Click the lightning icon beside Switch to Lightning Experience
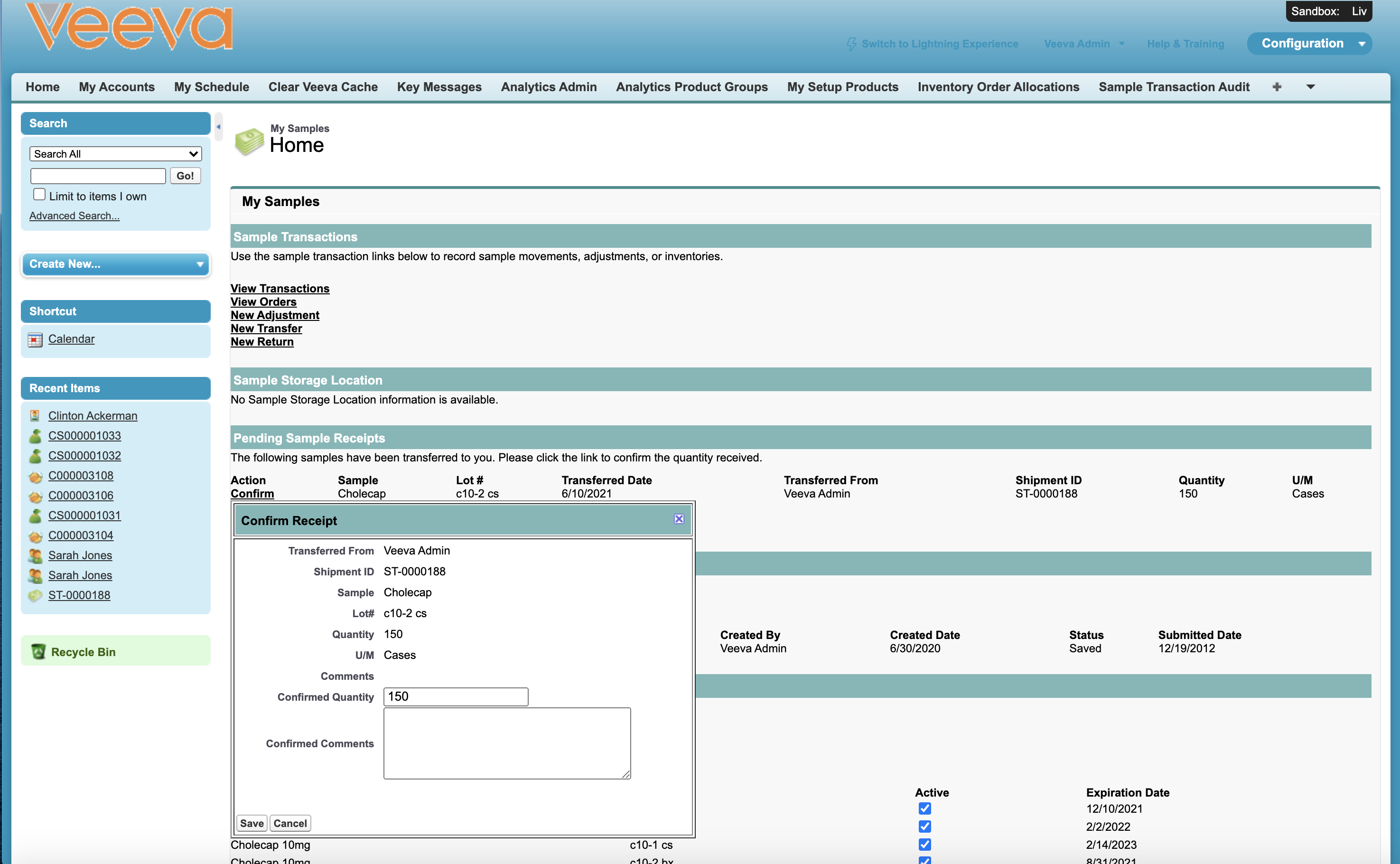The image size is (1400, 864). 851,44
